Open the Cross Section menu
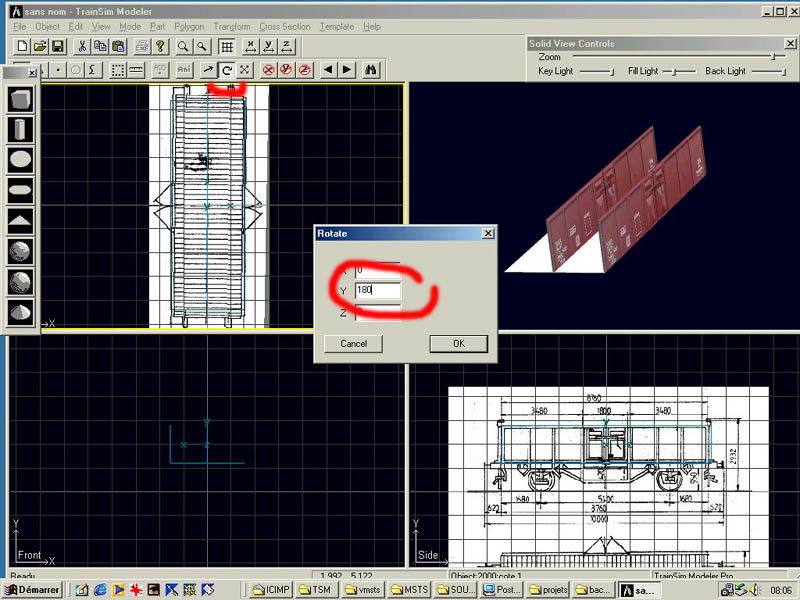 point(285,27)
